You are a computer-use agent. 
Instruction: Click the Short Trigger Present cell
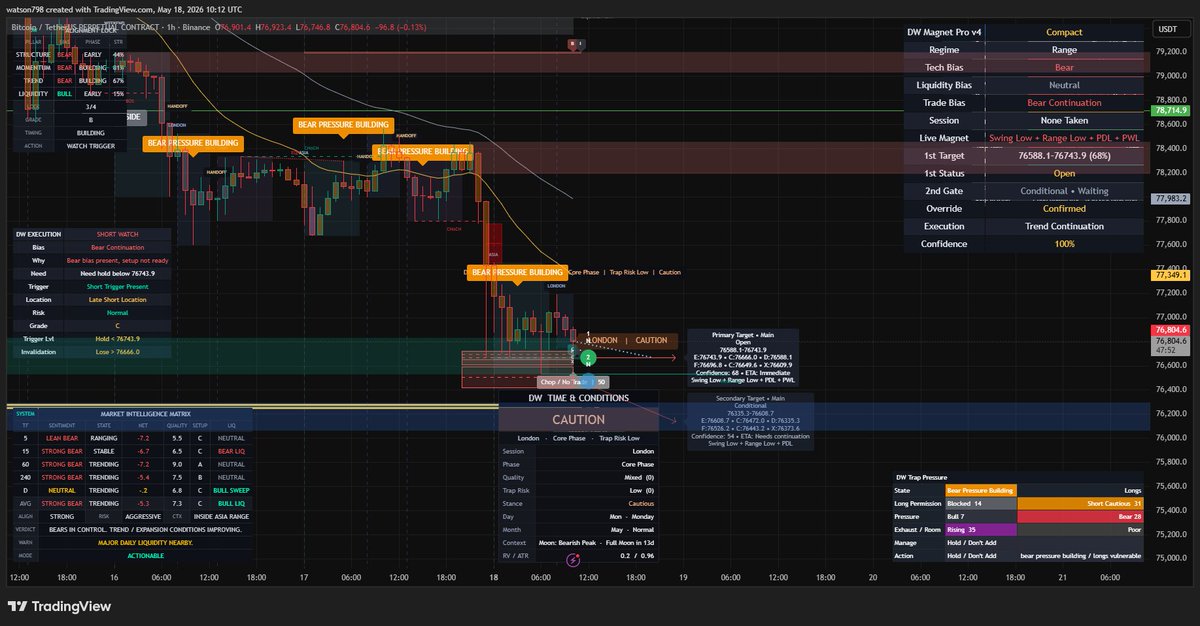pyautogui.click(x=118, y=286)
